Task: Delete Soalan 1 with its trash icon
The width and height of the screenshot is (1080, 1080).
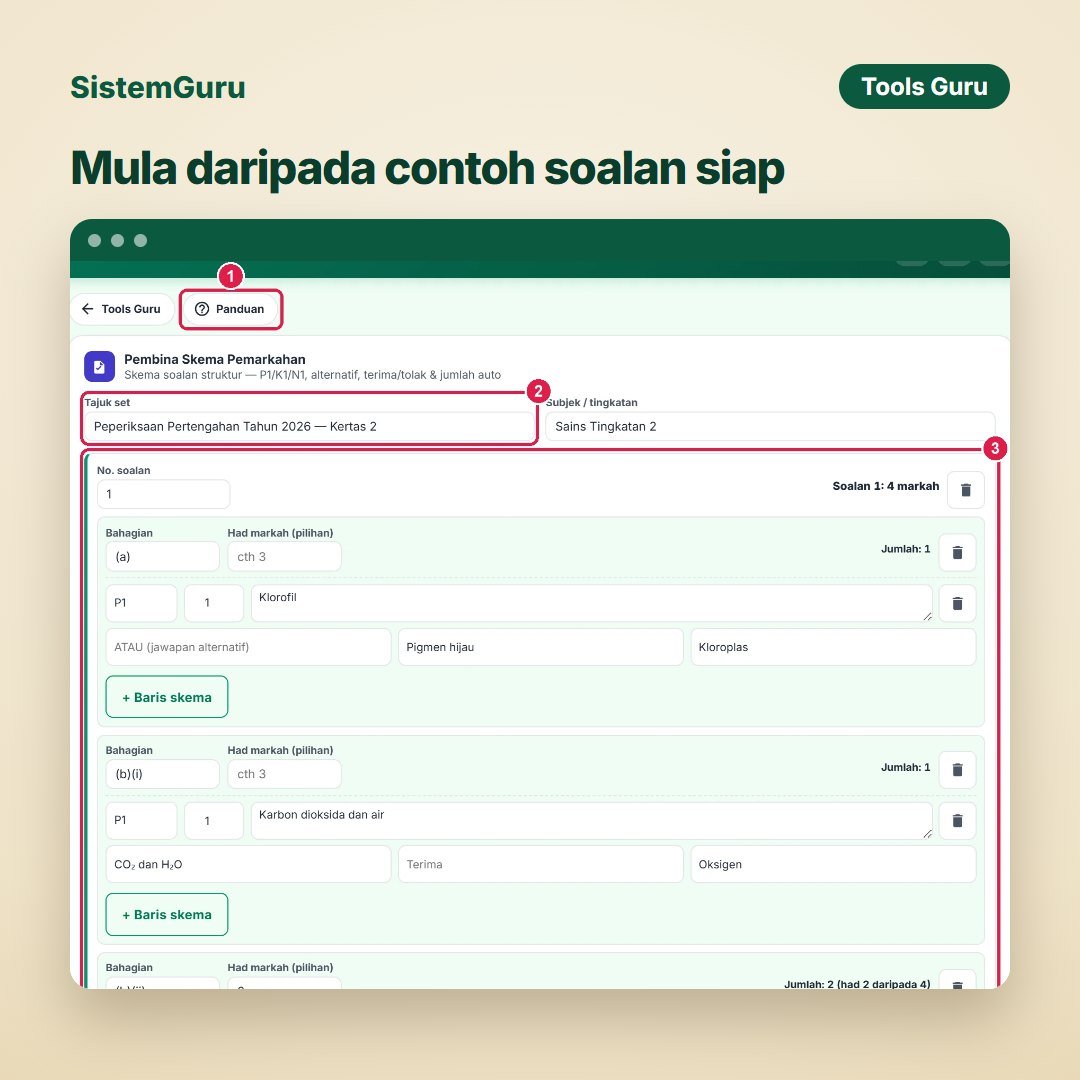Action: point(966,490)
